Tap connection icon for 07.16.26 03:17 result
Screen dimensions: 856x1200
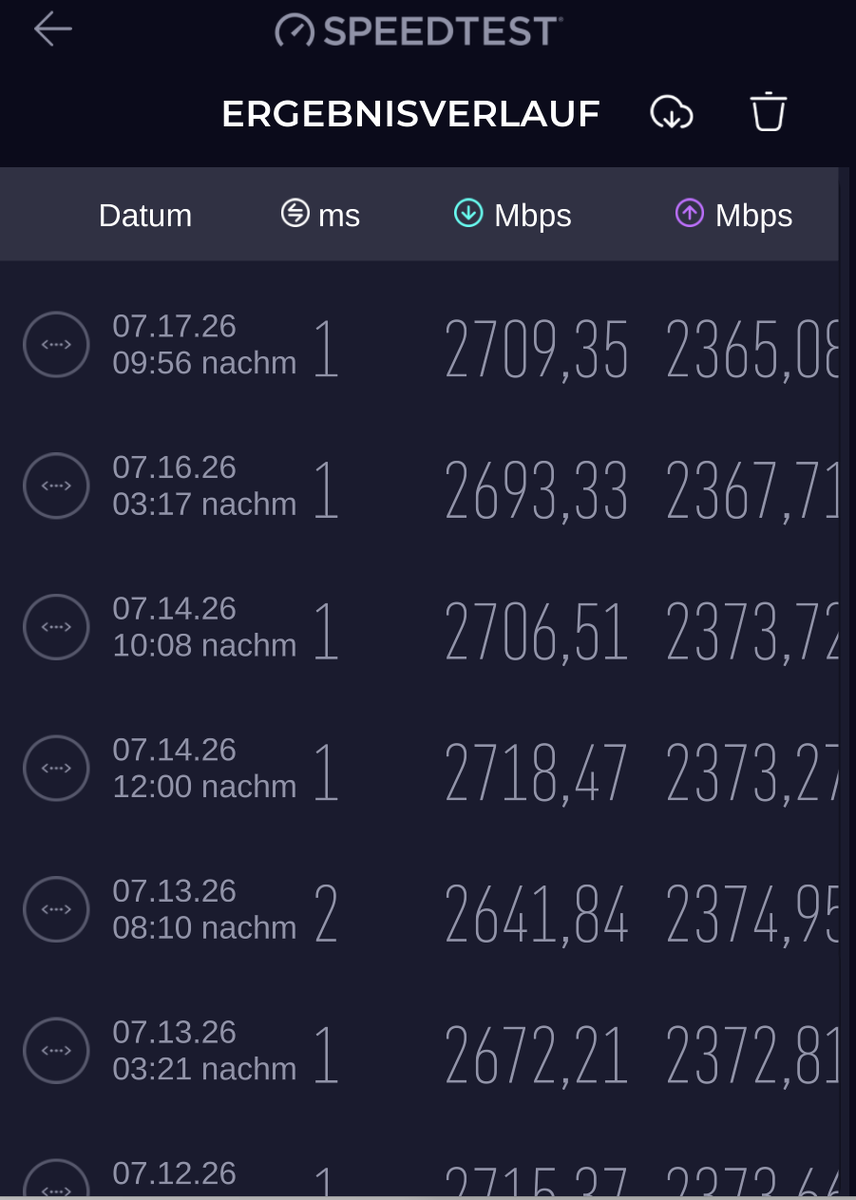[56, 486]
